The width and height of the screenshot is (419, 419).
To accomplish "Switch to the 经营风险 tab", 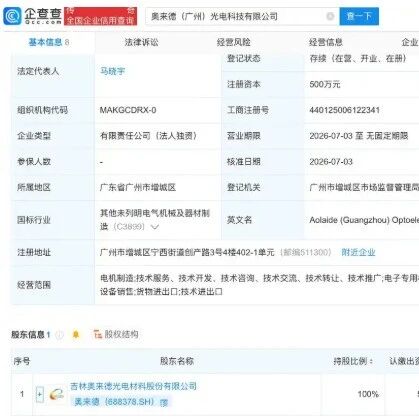I will tap(233, 42).
